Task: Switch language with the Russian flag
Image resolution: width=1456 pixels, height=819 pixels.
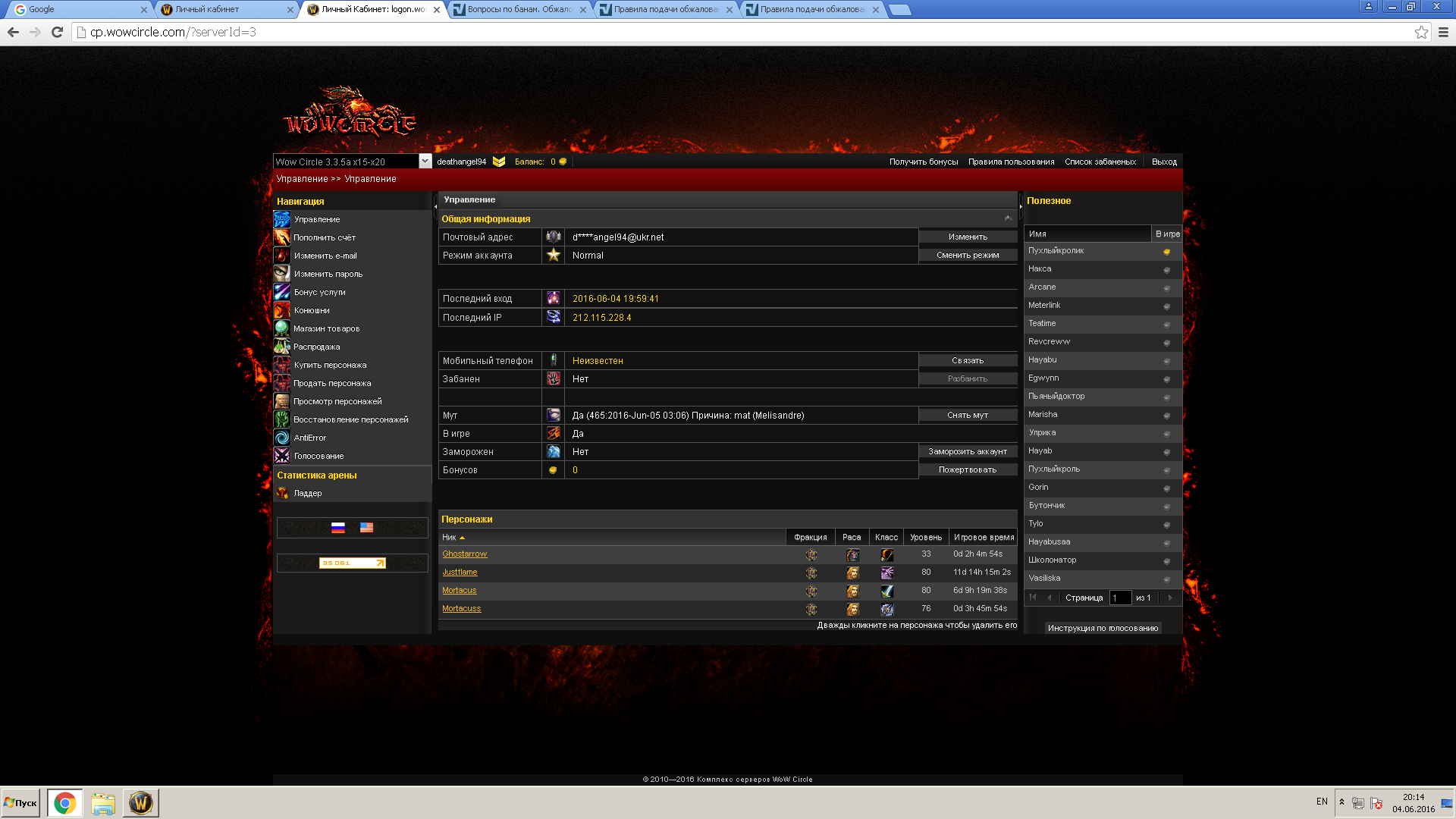Action: (338, 528)
